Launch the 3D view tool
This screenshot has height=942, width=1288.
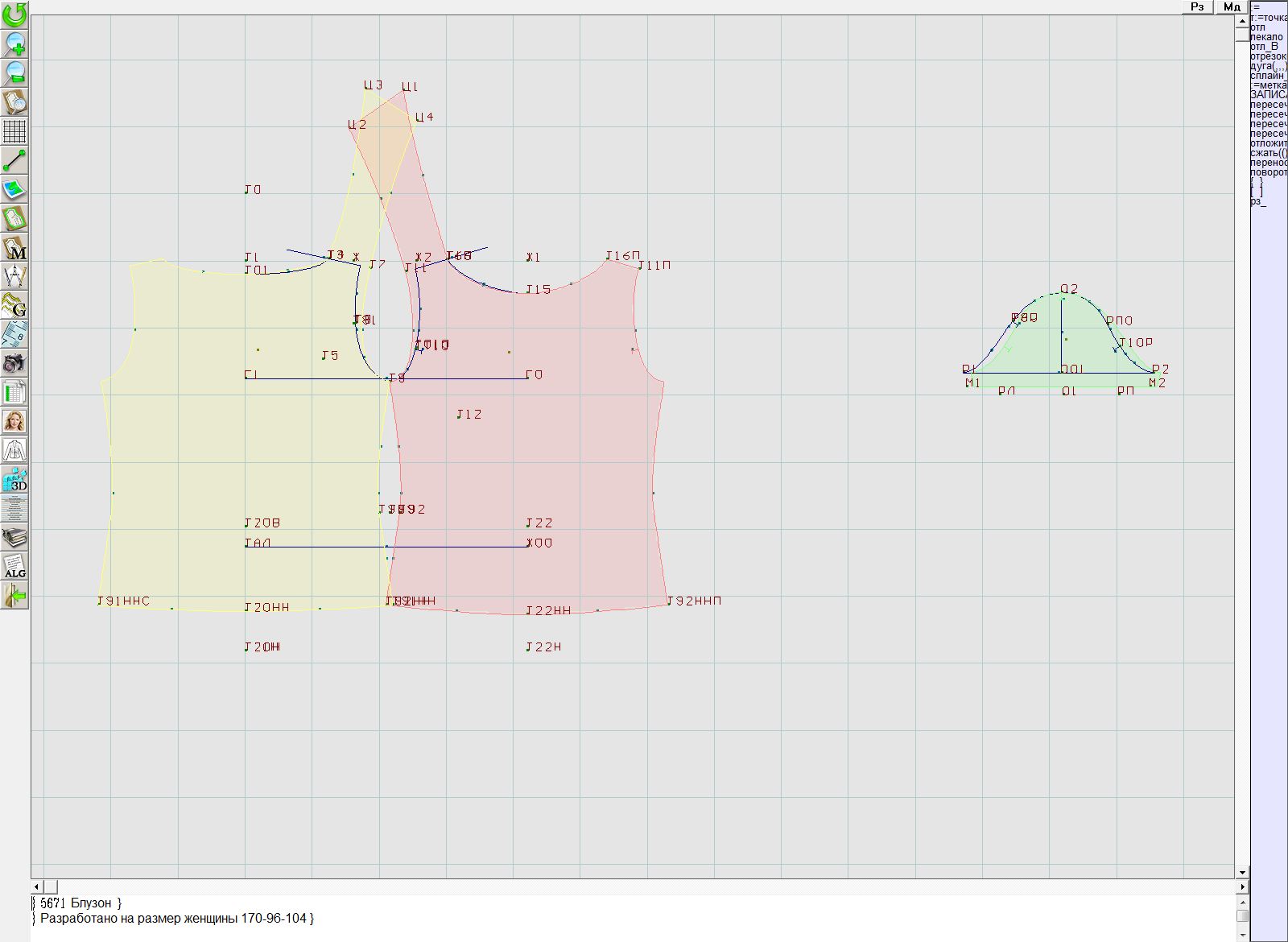tap(14, 480)
